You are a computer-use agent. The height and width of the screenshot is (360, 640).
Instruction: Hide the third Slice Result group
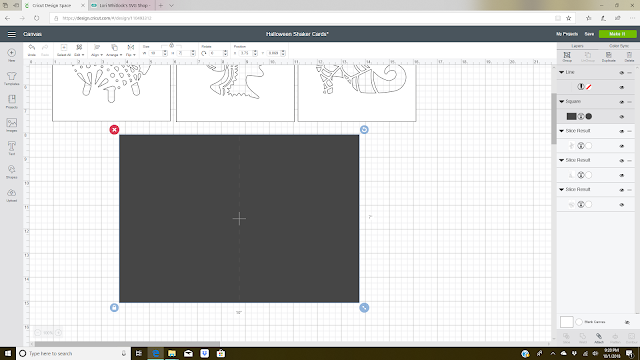click(x=622, y=190)
